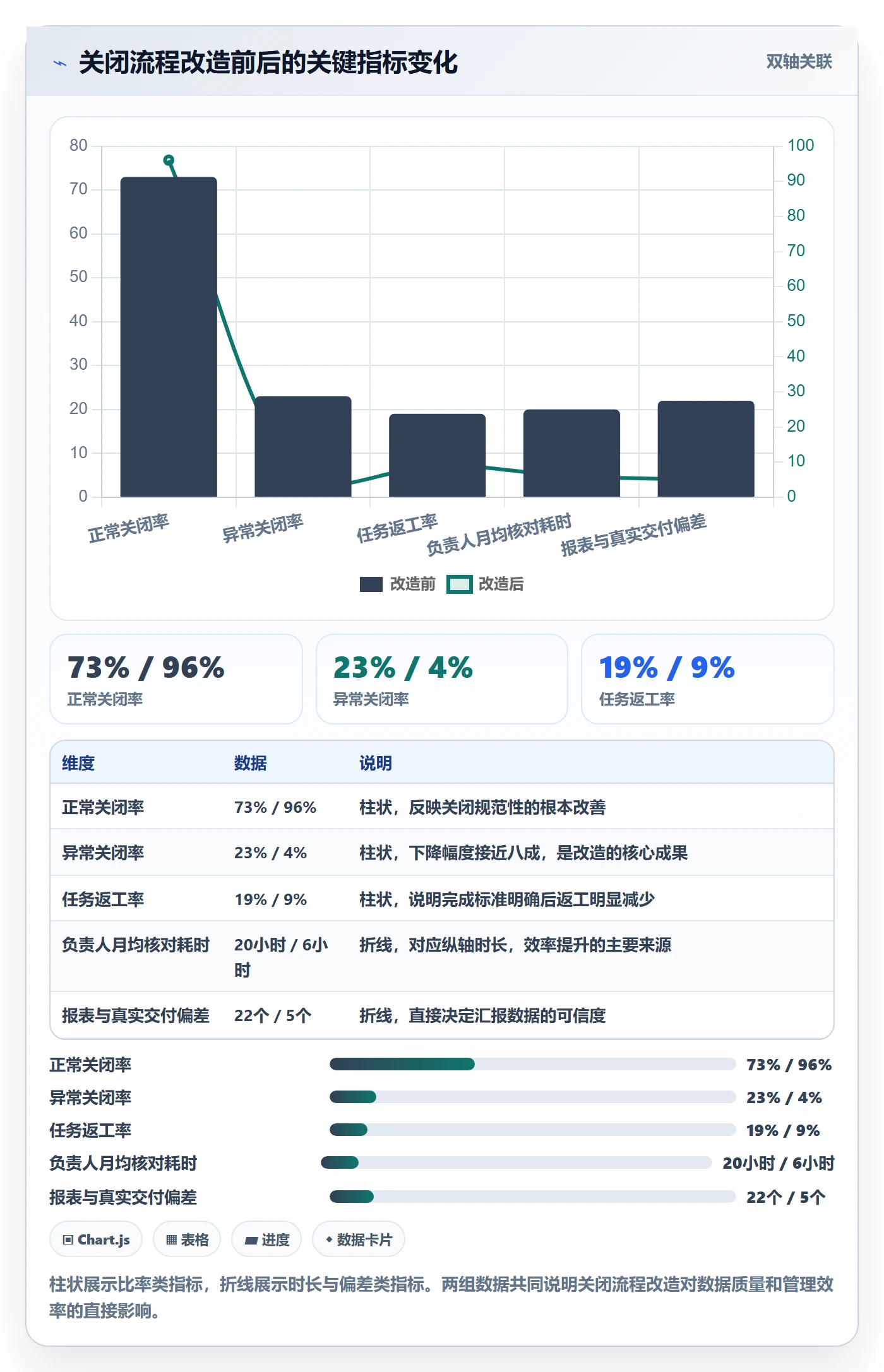Click the Chart.js tag chip

pos(96,1239)
